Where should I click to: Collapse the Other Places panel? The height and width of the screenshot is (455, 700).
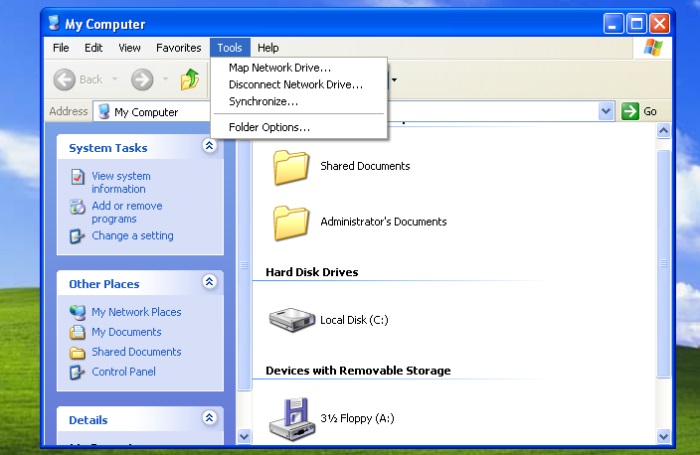(209, 282)
